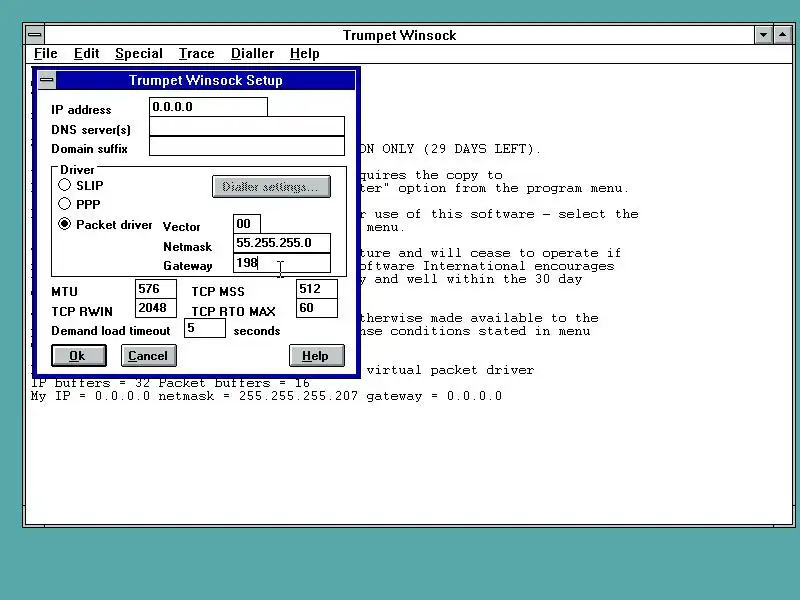
Task: Click into the Vector field
Action: pyautogui.click(x=247, y=223)
